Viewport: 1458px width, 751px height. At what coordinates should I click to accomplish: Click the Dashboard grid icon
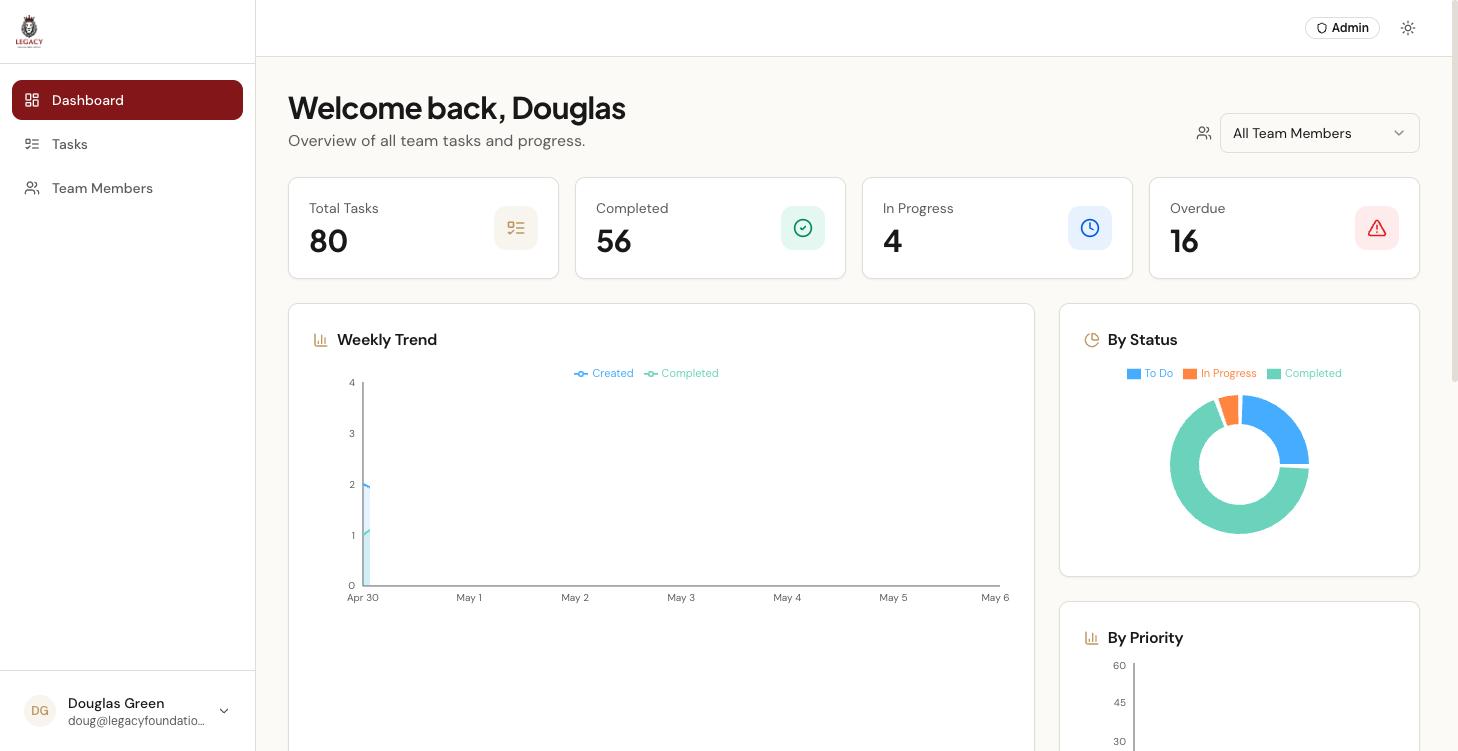(32, 100)
